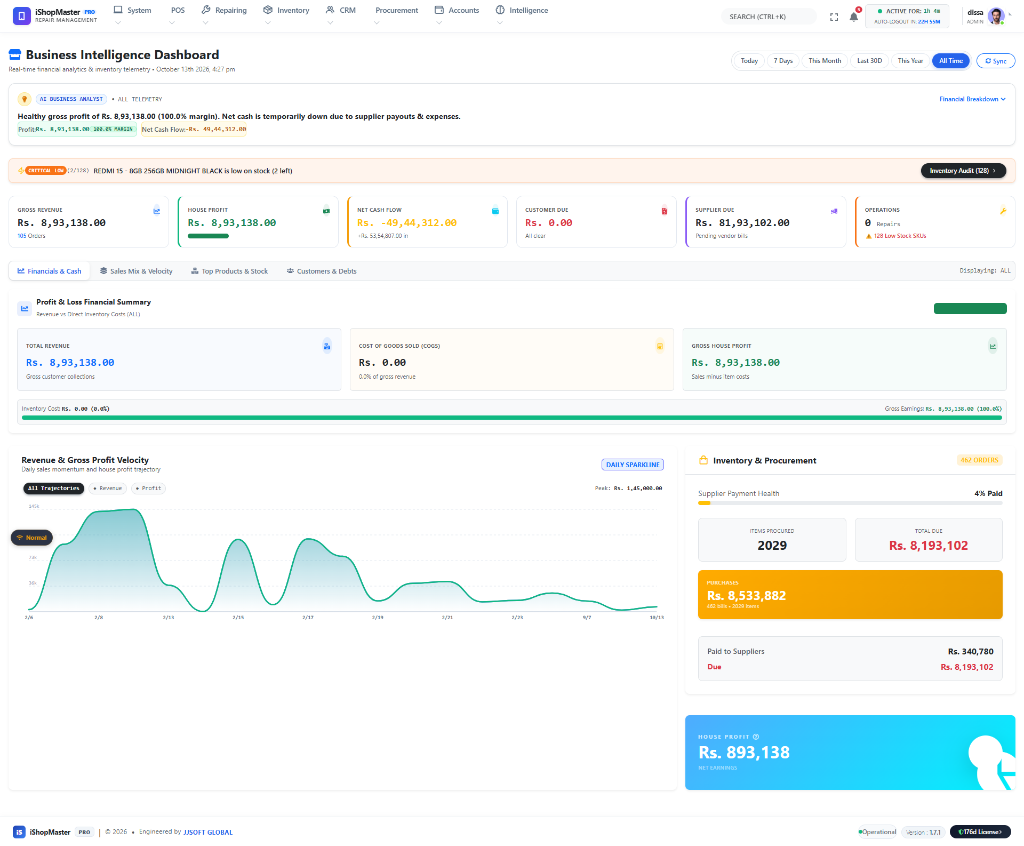
Task: Open the POS menu
Action: coord(177,10)
